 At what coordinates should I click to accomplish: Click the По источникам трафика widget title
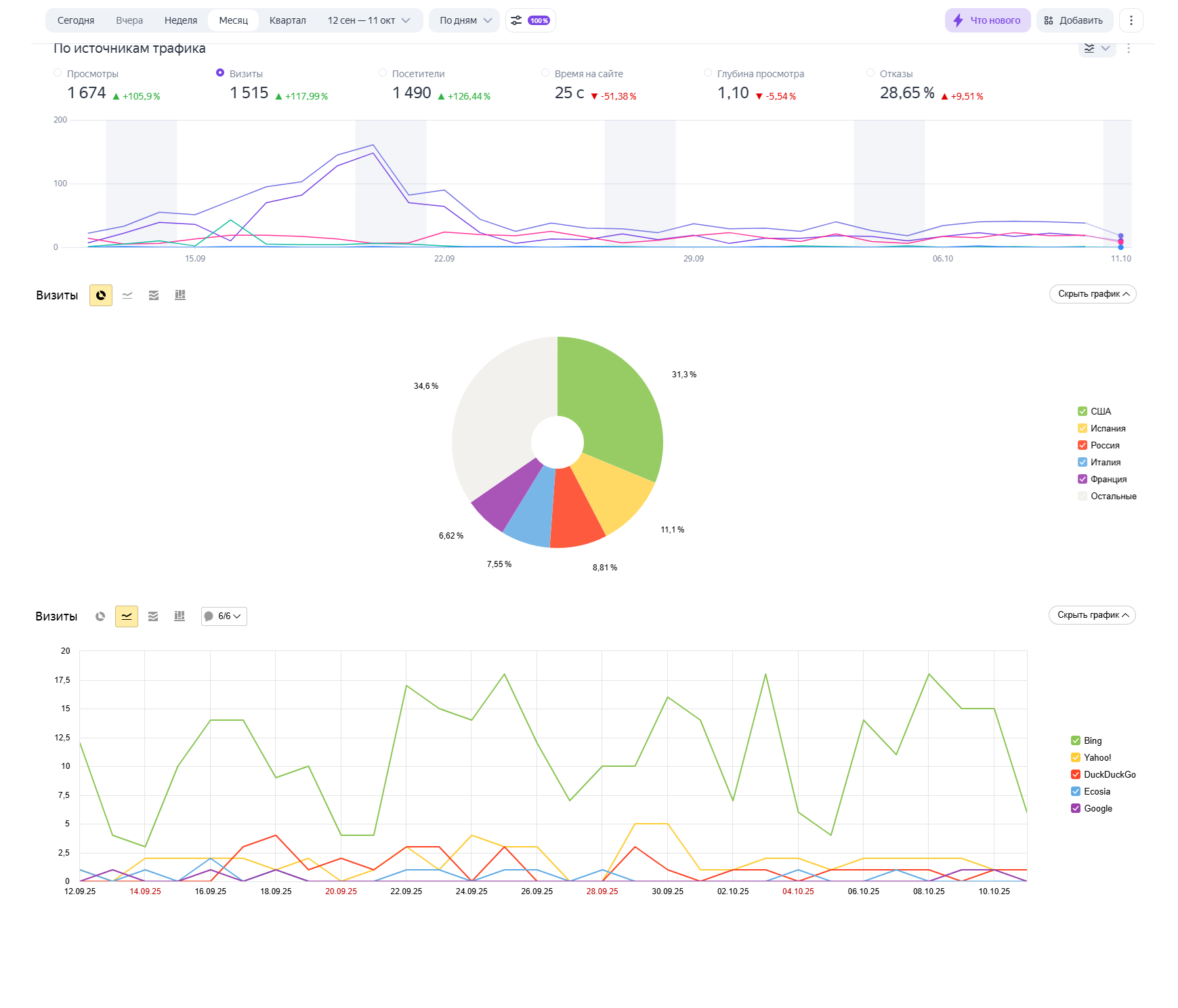pyautogui.click(x=129, y=48)
